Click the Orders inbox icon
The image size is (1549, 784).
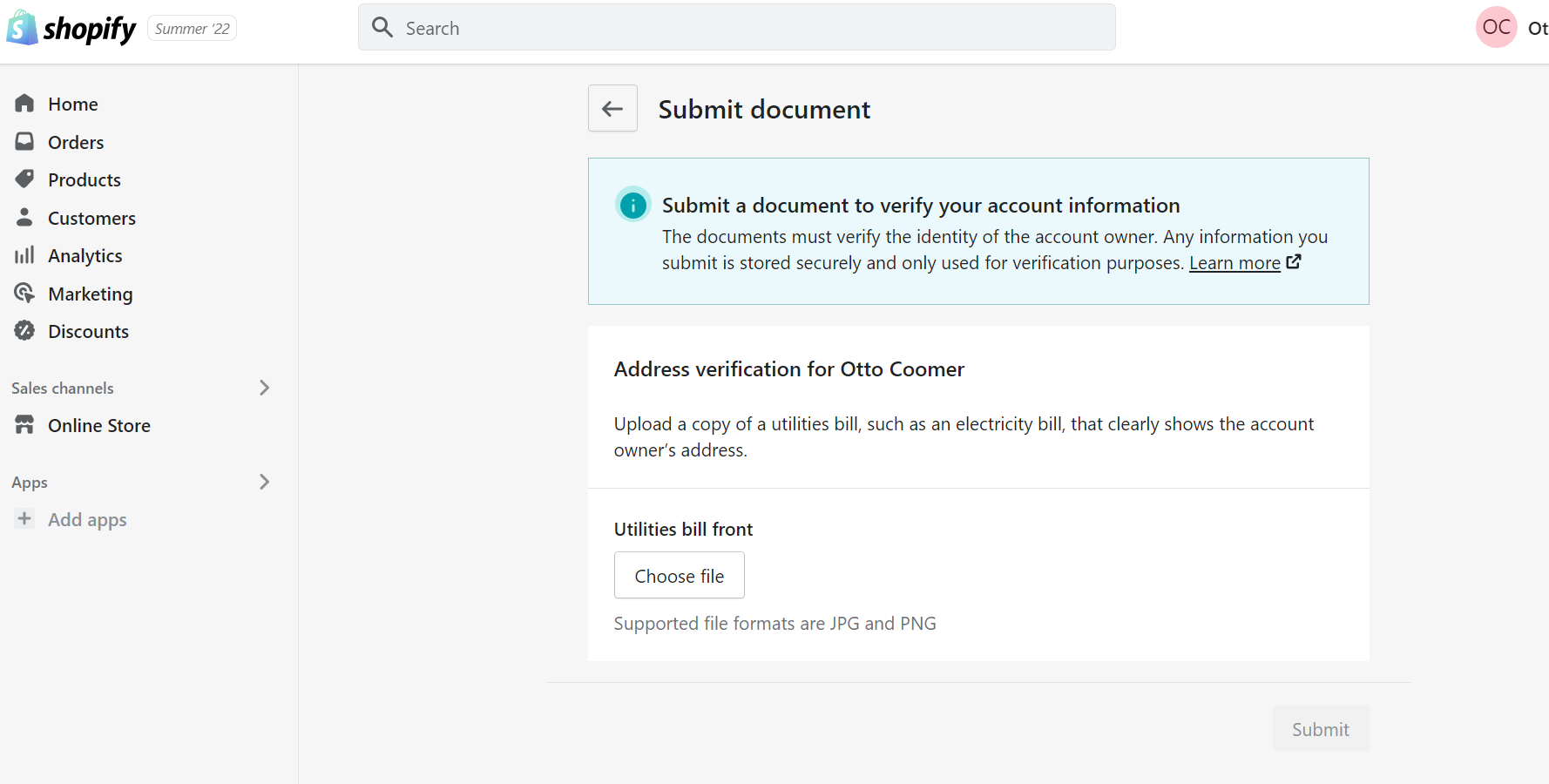click(x=24, y=141)
